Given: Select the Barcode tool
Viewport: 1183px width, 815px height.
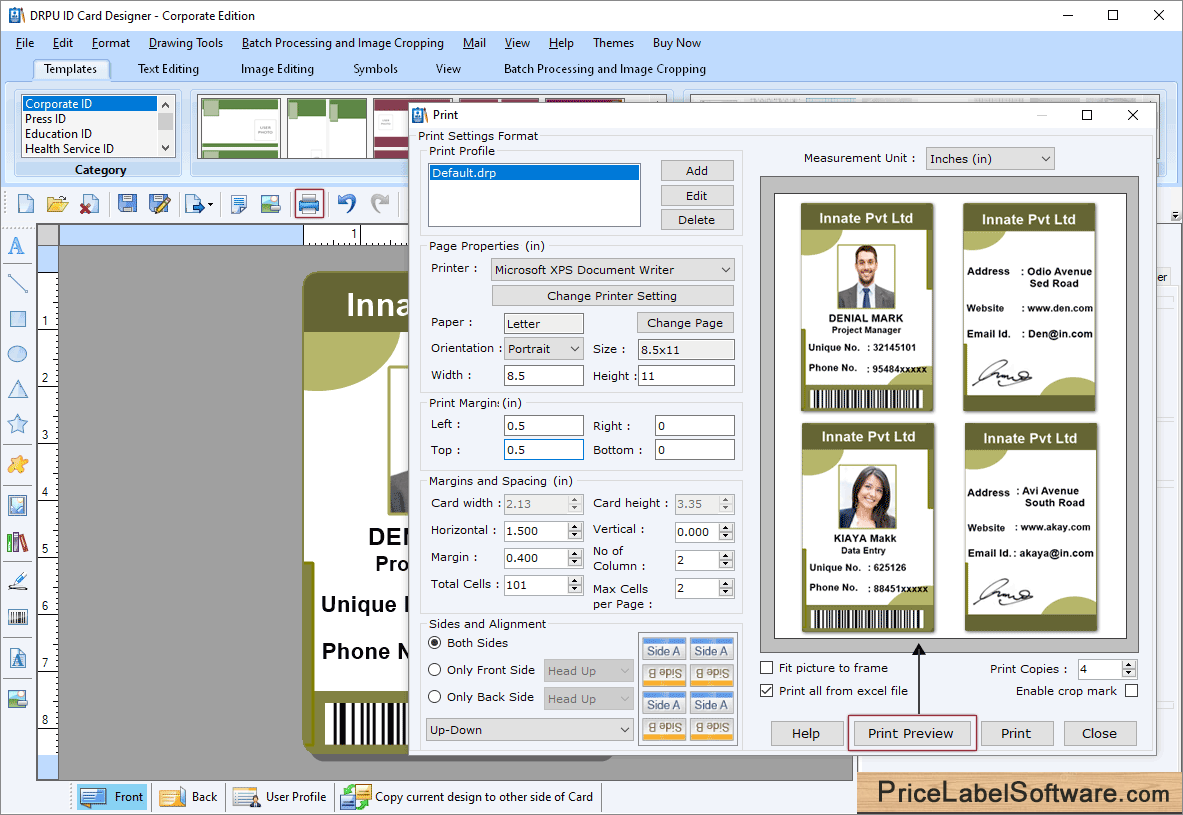Looking at the screenshot, I should (x=17, y=617).
